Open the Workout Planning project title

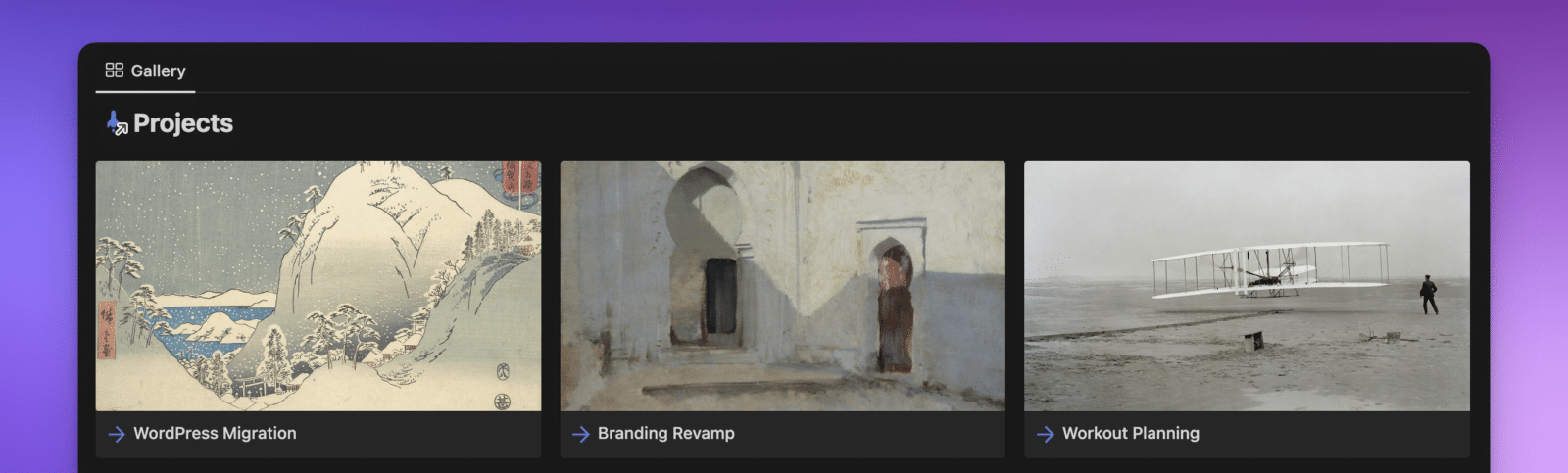pos(1130,434)
